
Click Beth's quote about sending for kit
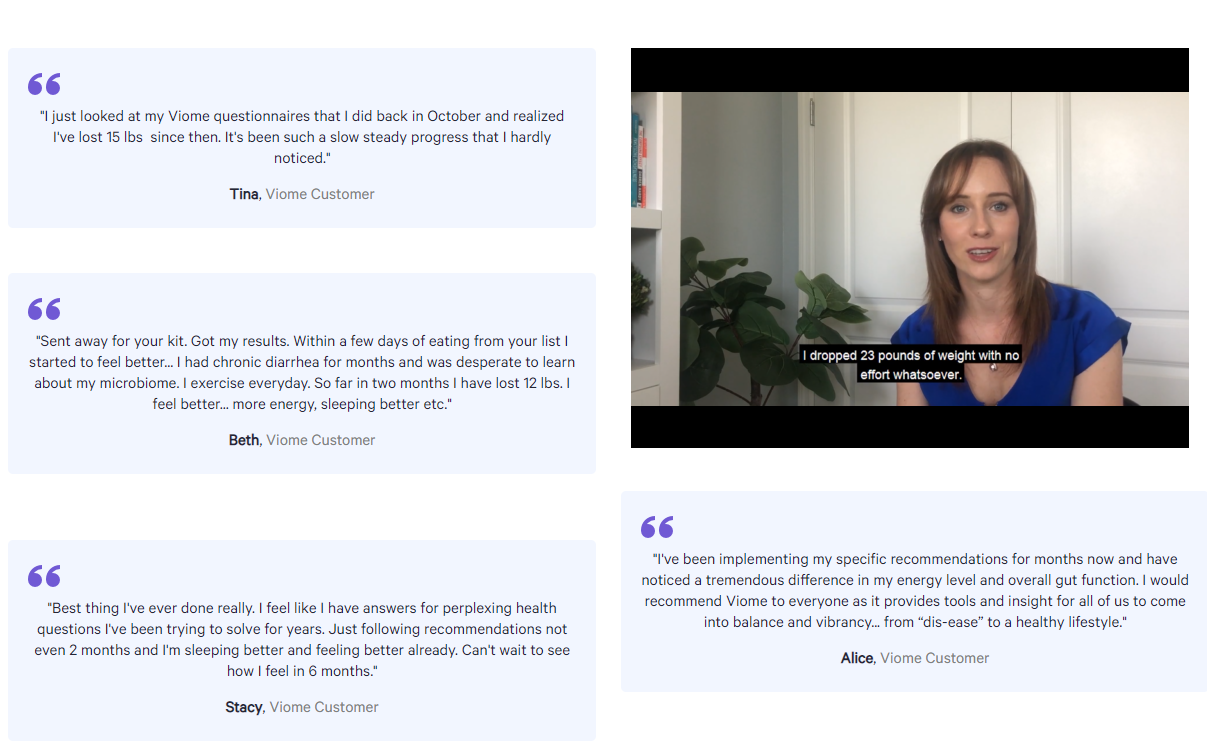[x=302, y=372]
